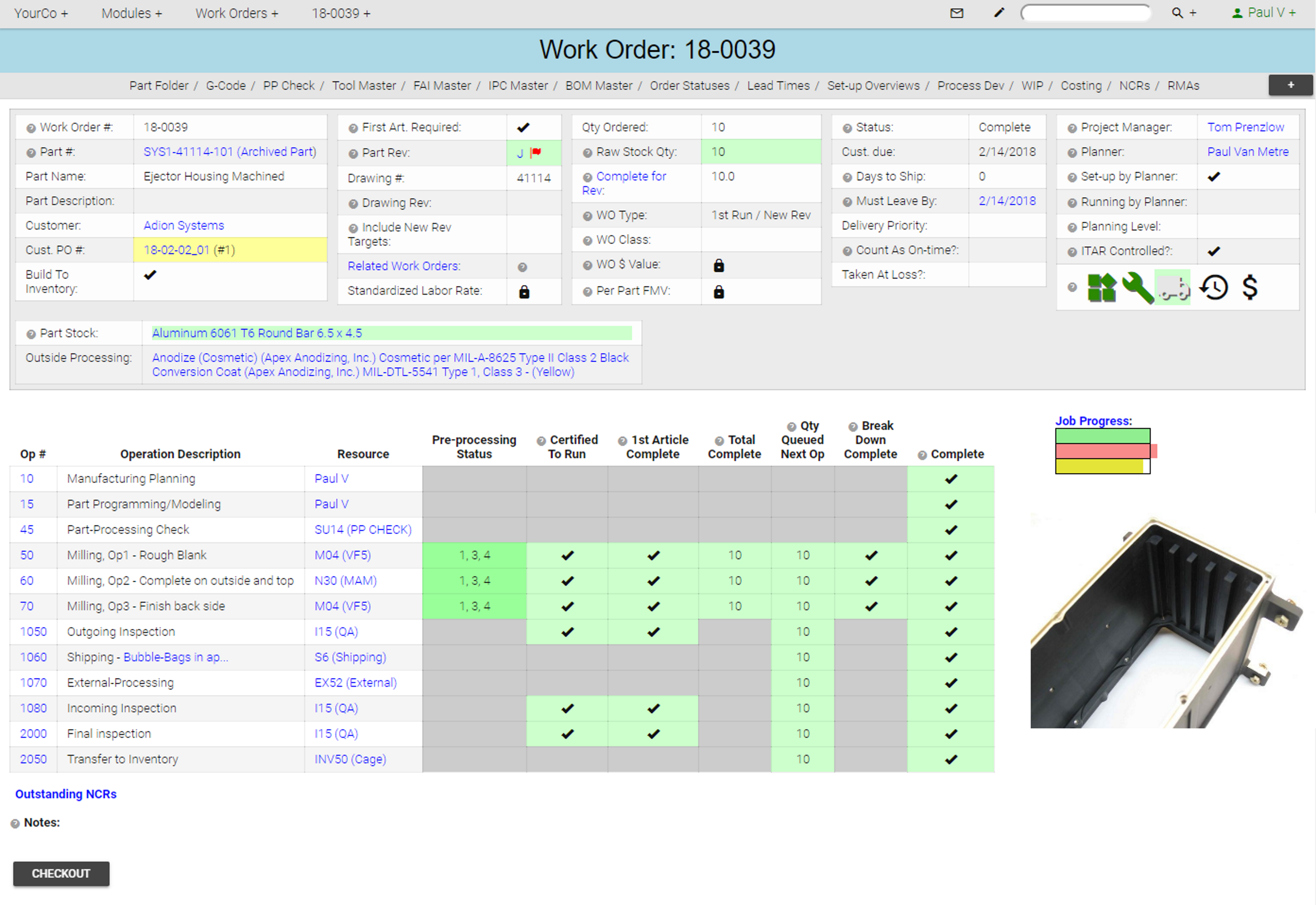This screenshot has width=1316, height=905.
Task: Open the Adion Systems customer link
Action: coord(184,226)
